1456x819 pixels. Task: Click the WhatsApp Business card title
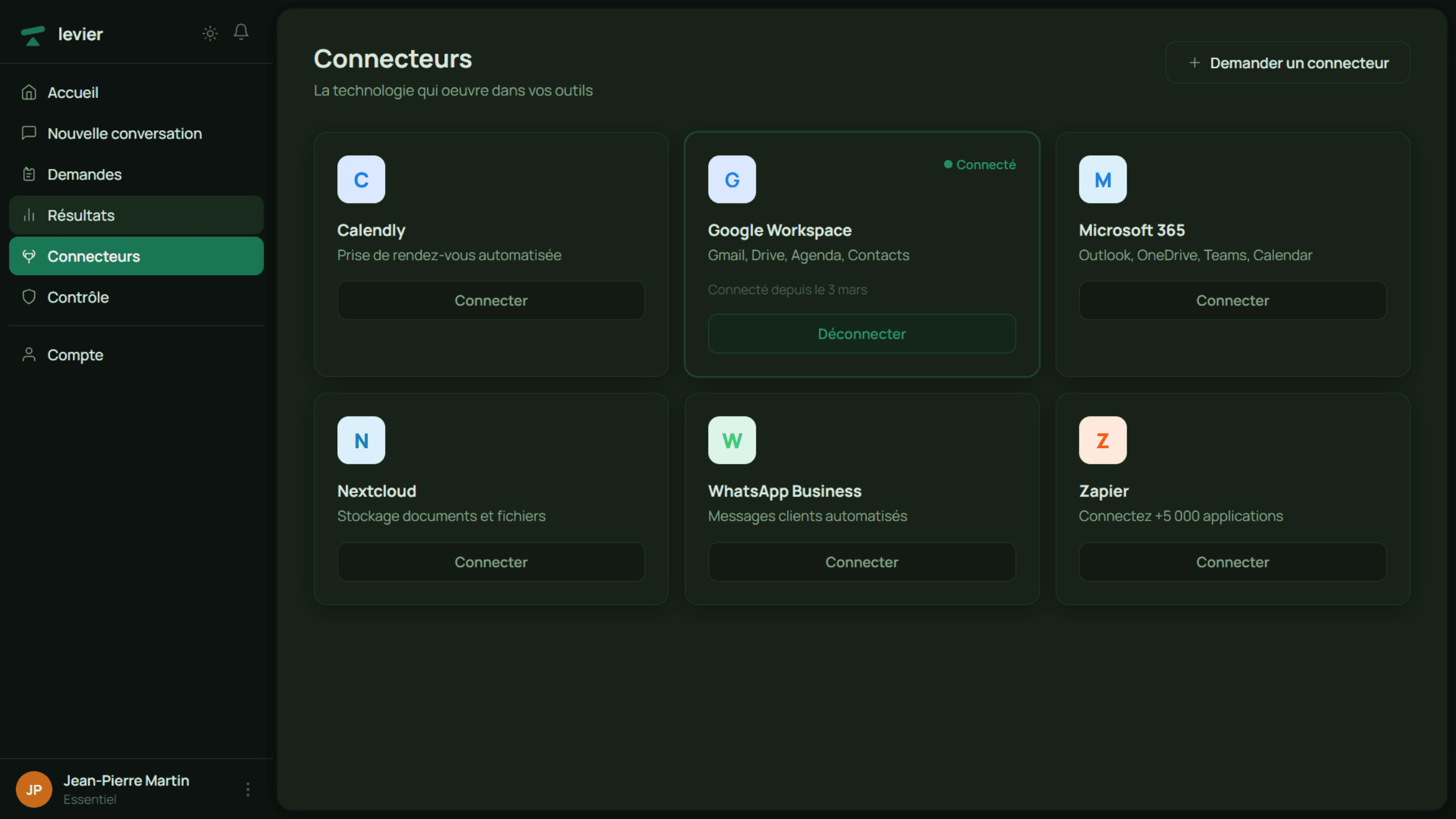click(785, 491)
